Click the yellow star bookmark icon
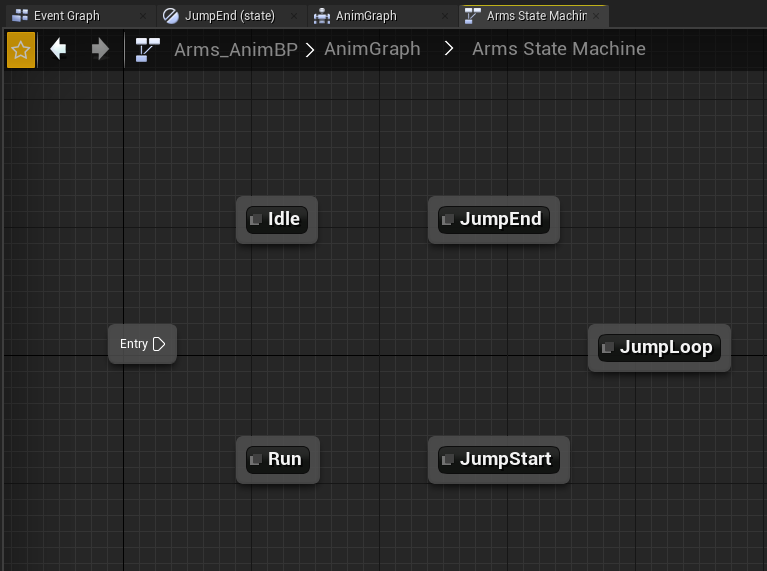Screen dimensions: 767x571 21,50
